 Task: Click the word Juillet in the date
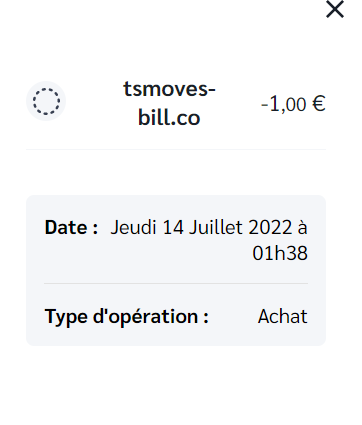tap(216, 228)
